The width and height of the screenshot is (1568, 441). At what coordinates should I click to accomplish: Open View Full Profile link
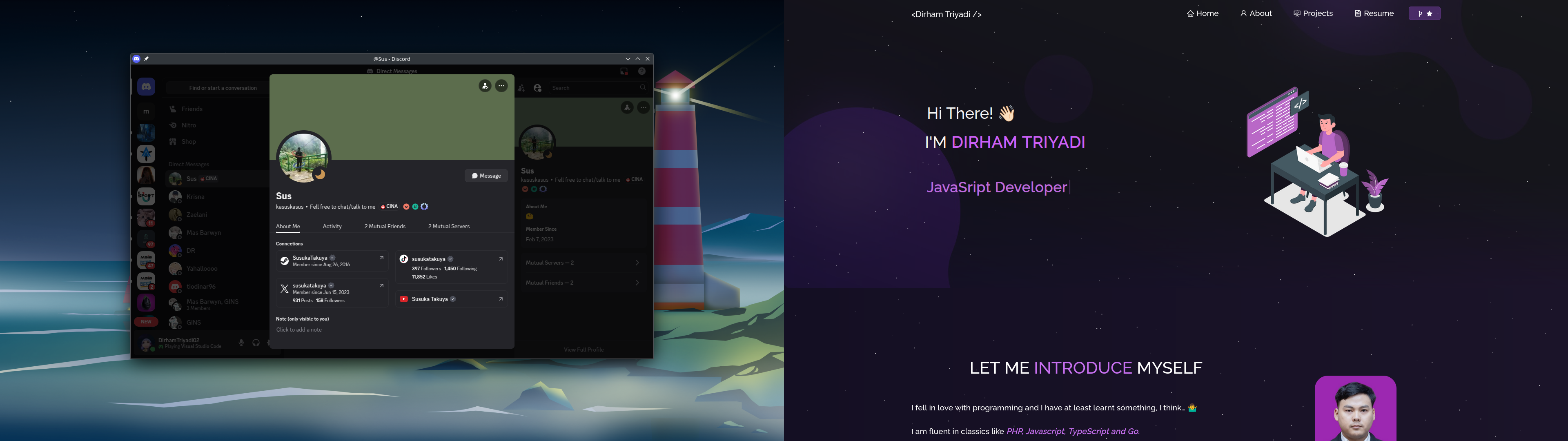(584, 349)
